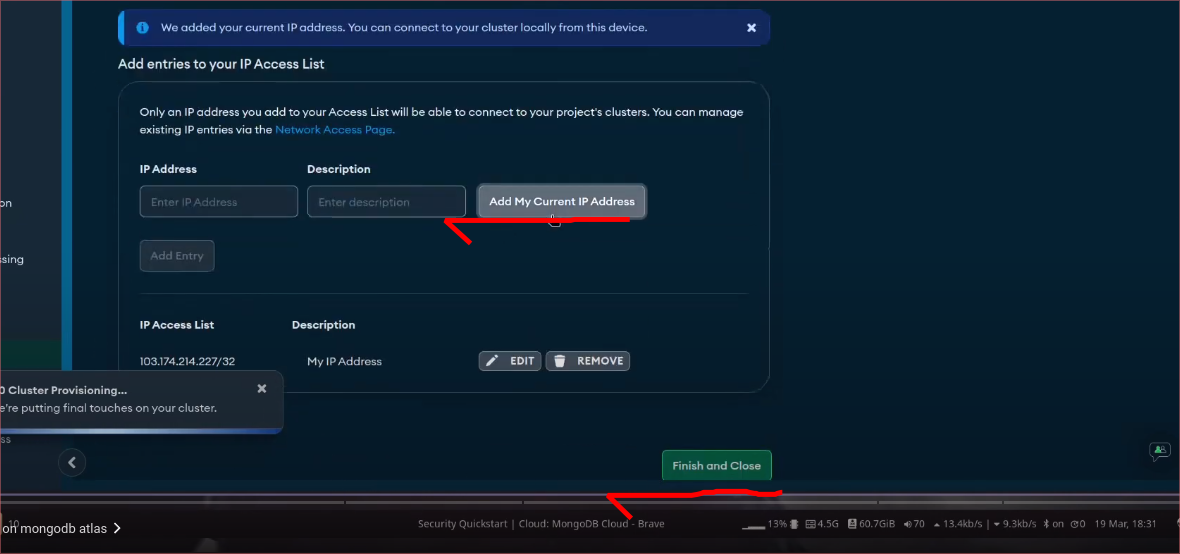Remove the My IP Address entry
This screenshot has width=1180, height=554.
[588, 361]
